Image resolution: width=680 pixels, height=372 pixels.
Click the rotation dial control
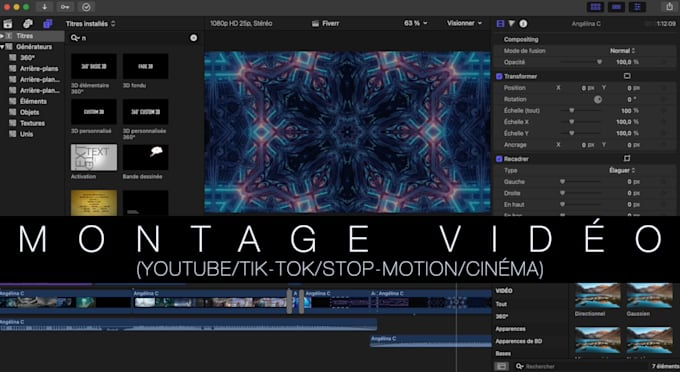[x=598, y=99]
